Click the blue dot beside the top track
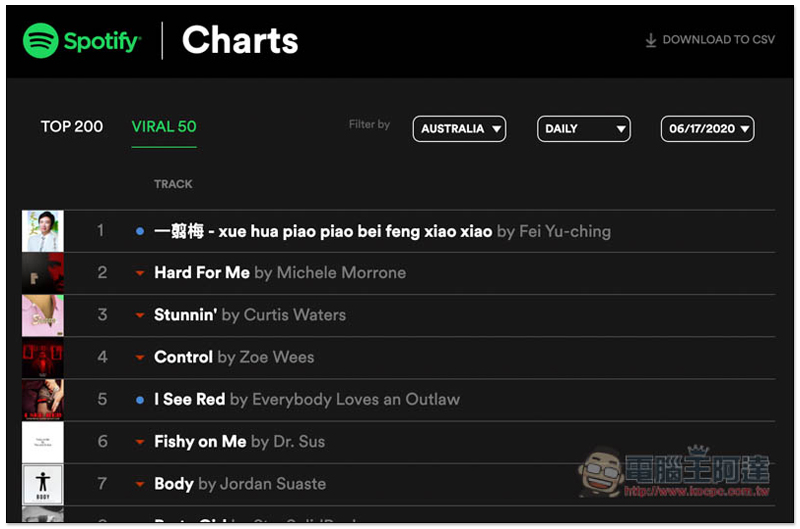800x529 pixels. point(140,231)
